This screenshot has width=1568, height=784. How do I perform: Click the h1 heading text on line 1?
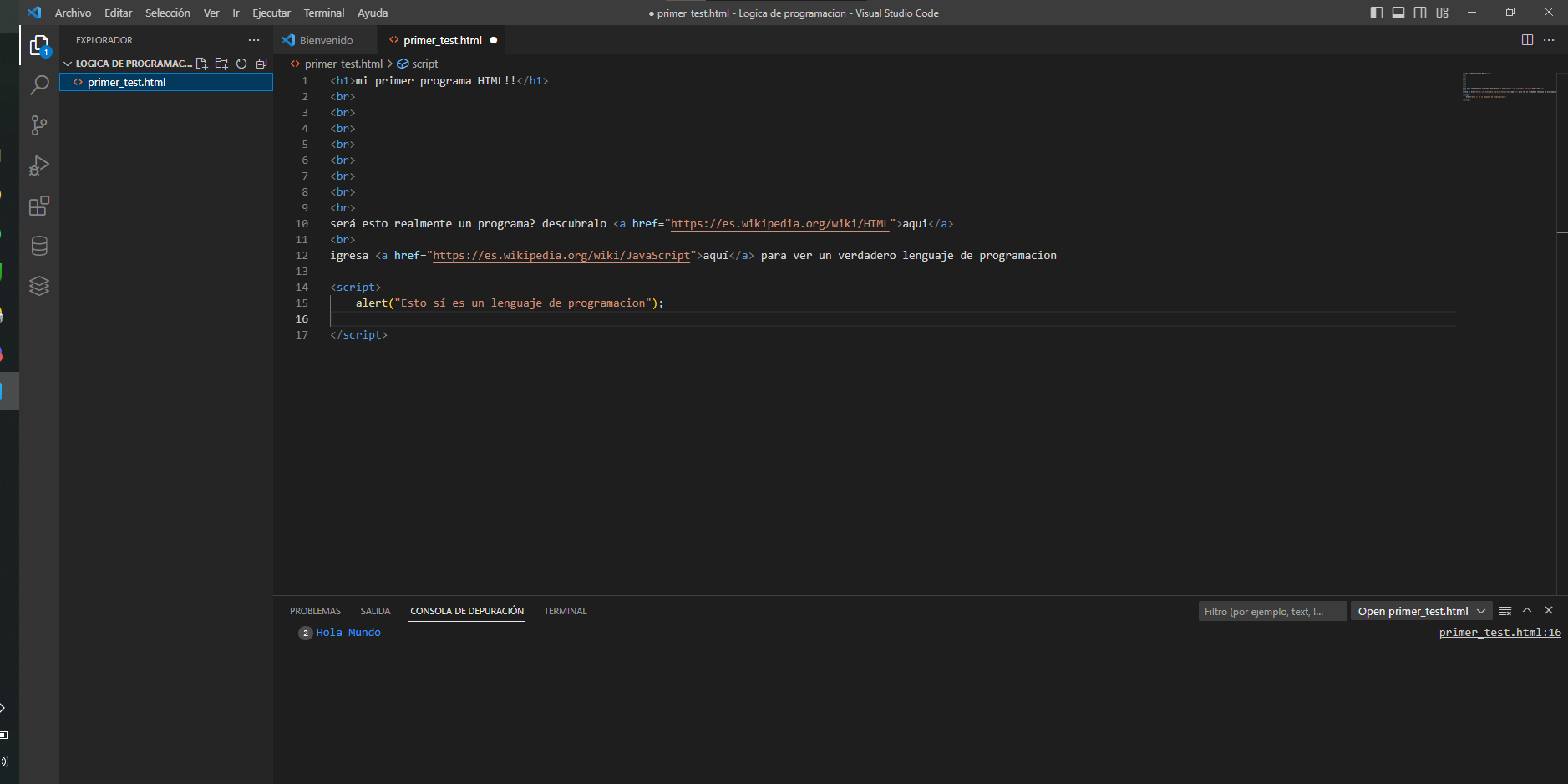click(436, 80)
